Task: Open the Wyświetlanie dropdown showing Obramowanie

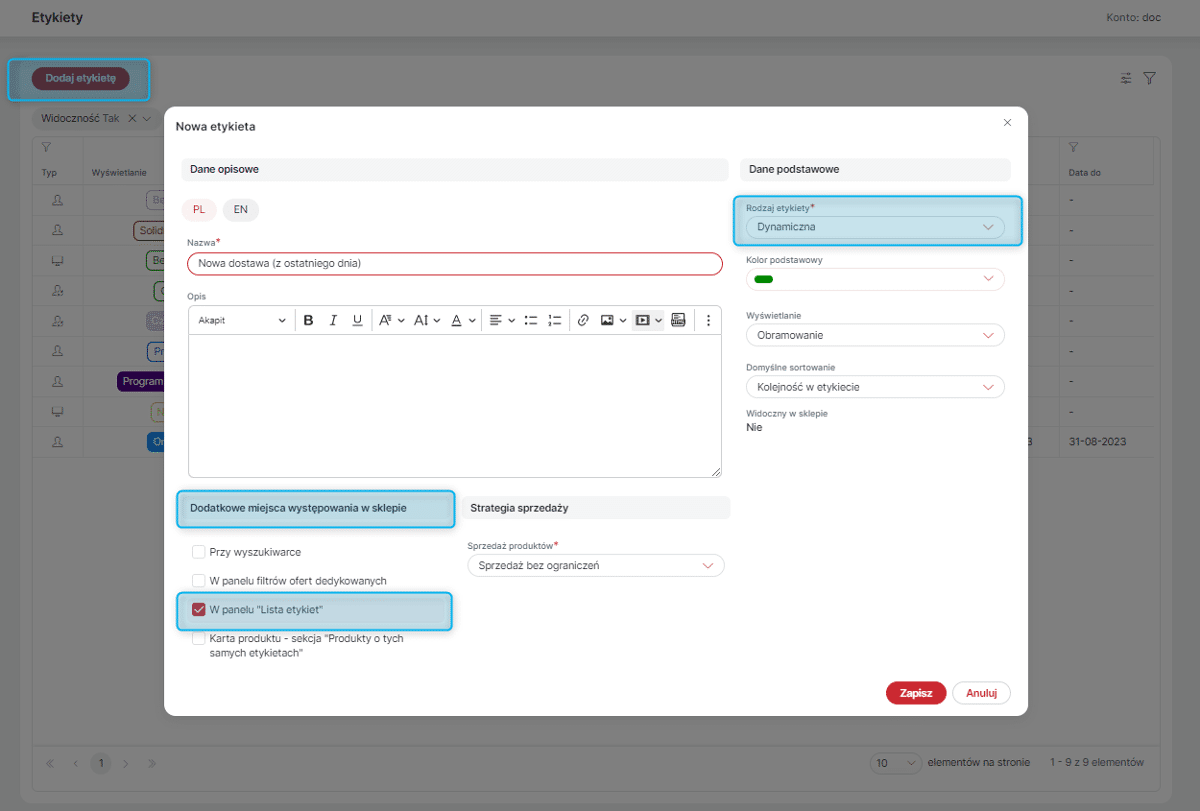Action: pos(875,335)
